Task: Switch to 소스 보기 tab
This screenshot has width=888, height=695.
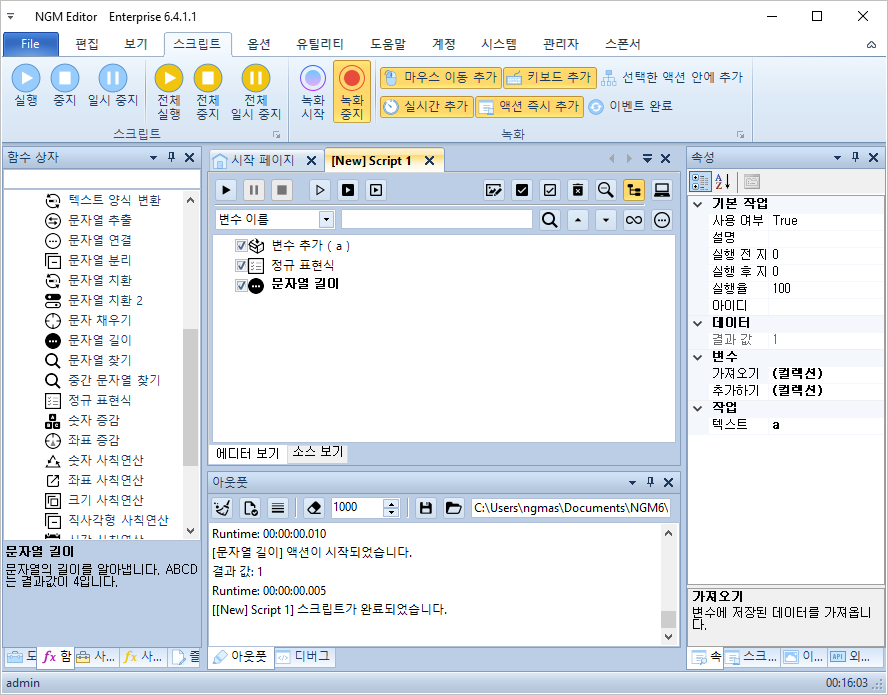Action: (318, 452)
